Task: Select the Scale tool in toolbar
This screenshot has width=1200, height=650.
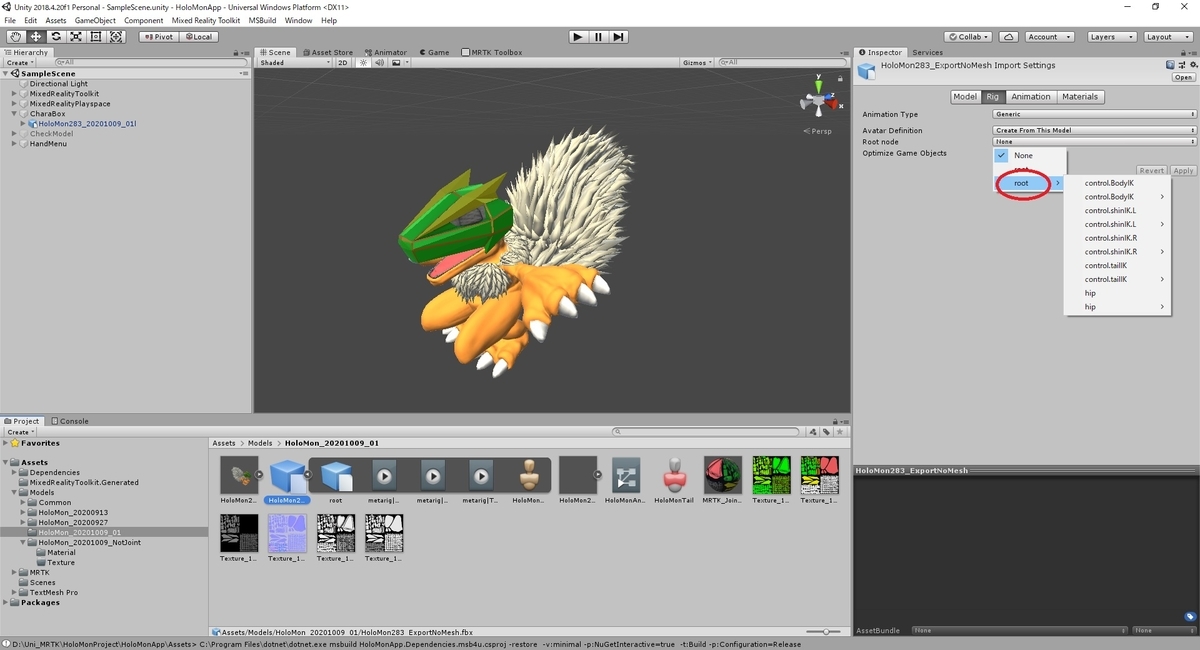Action: (x=76, y=36)
